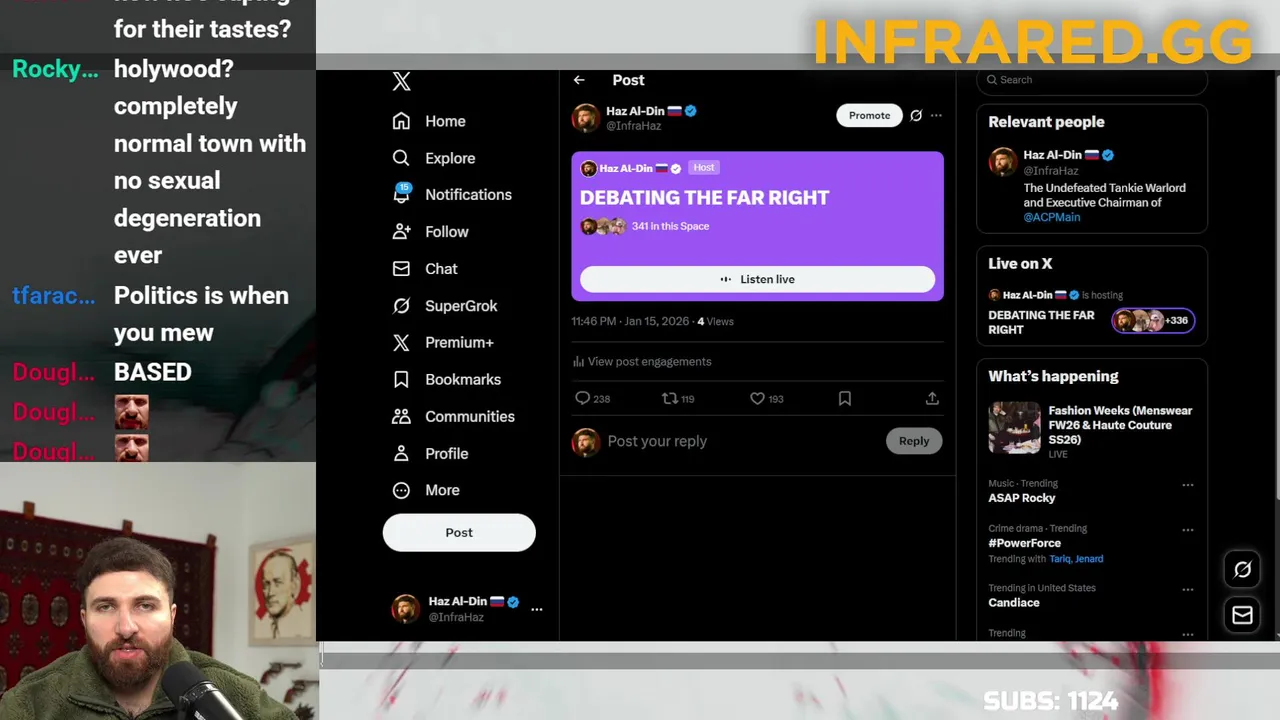Click the floating Grok button on the right edge
Screen dimensions: 1280x720
(1242, 570)
